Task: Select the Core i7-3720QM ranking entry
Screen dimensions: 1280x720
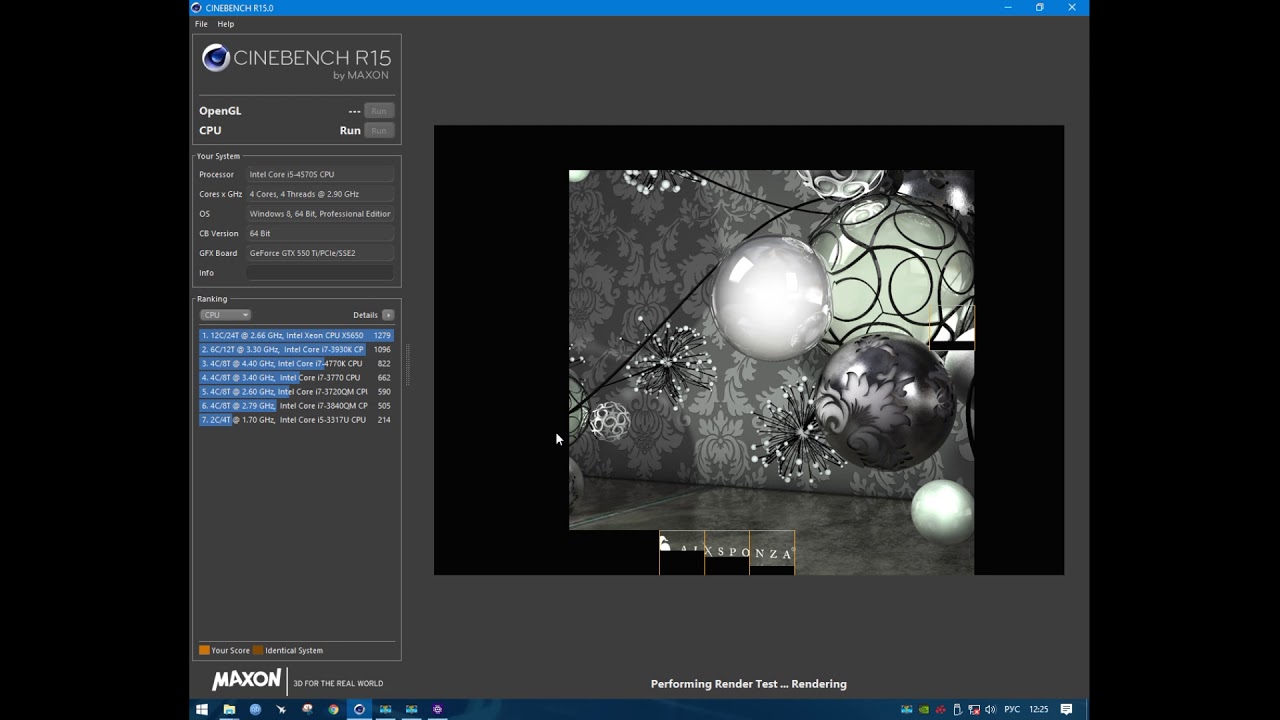Action: pos(296,392)
